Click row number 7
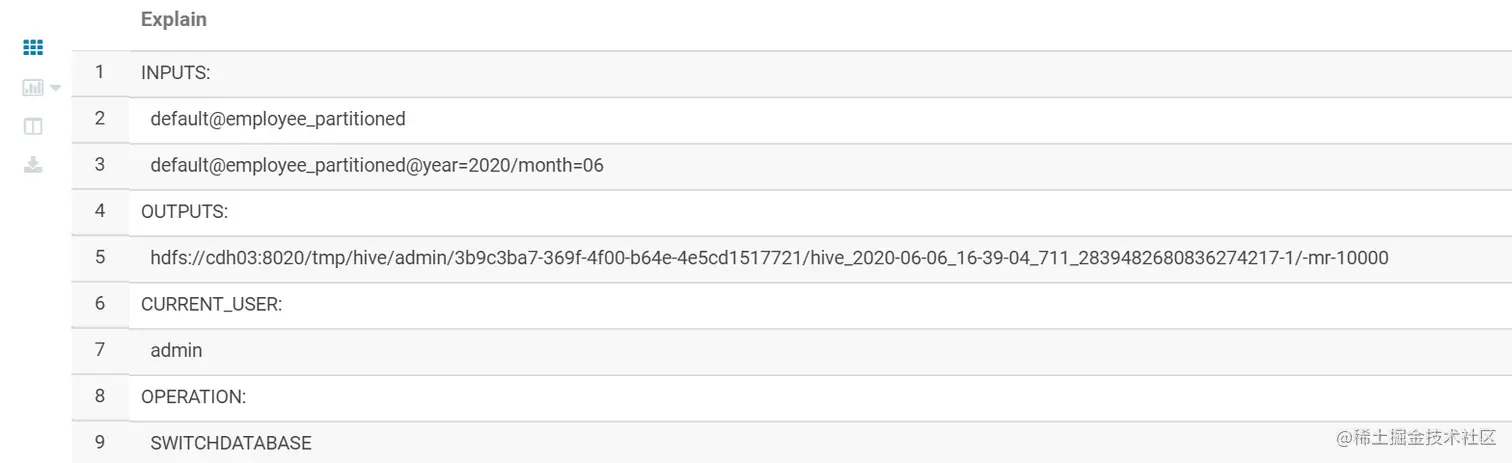 point(100,349)
